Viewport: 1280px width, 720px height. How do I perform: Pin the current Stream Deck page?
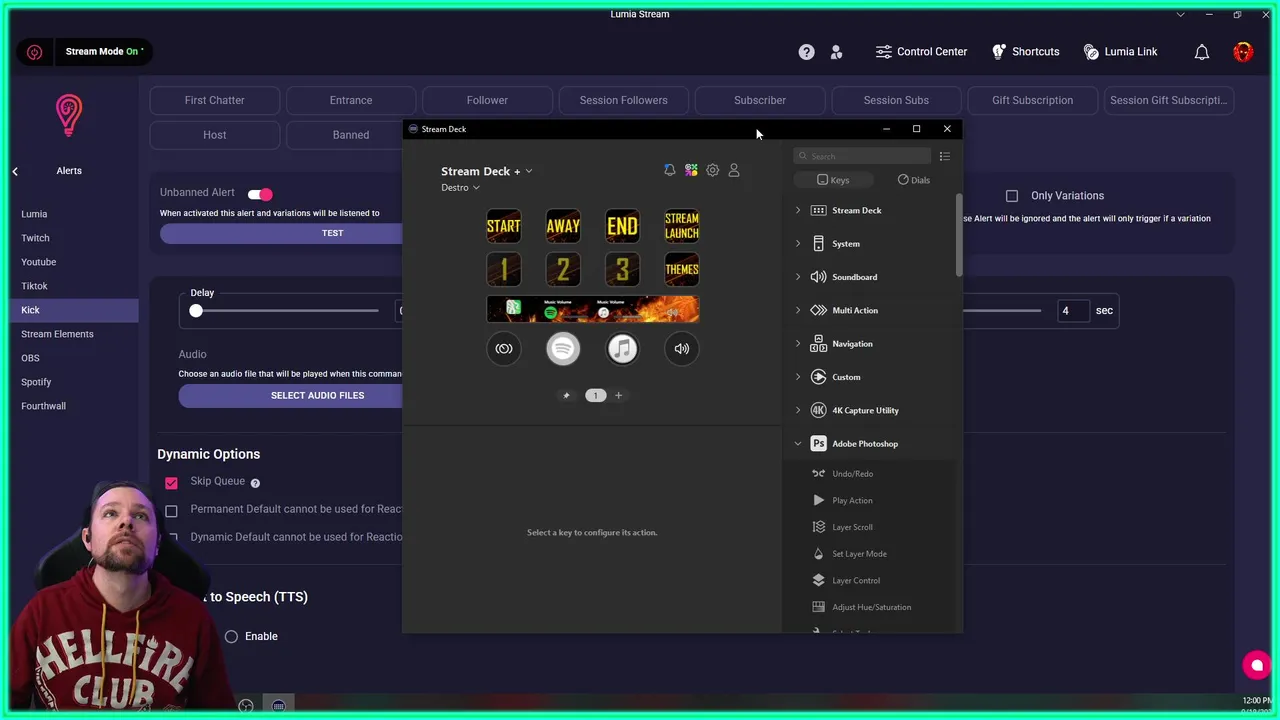[566, 396]
